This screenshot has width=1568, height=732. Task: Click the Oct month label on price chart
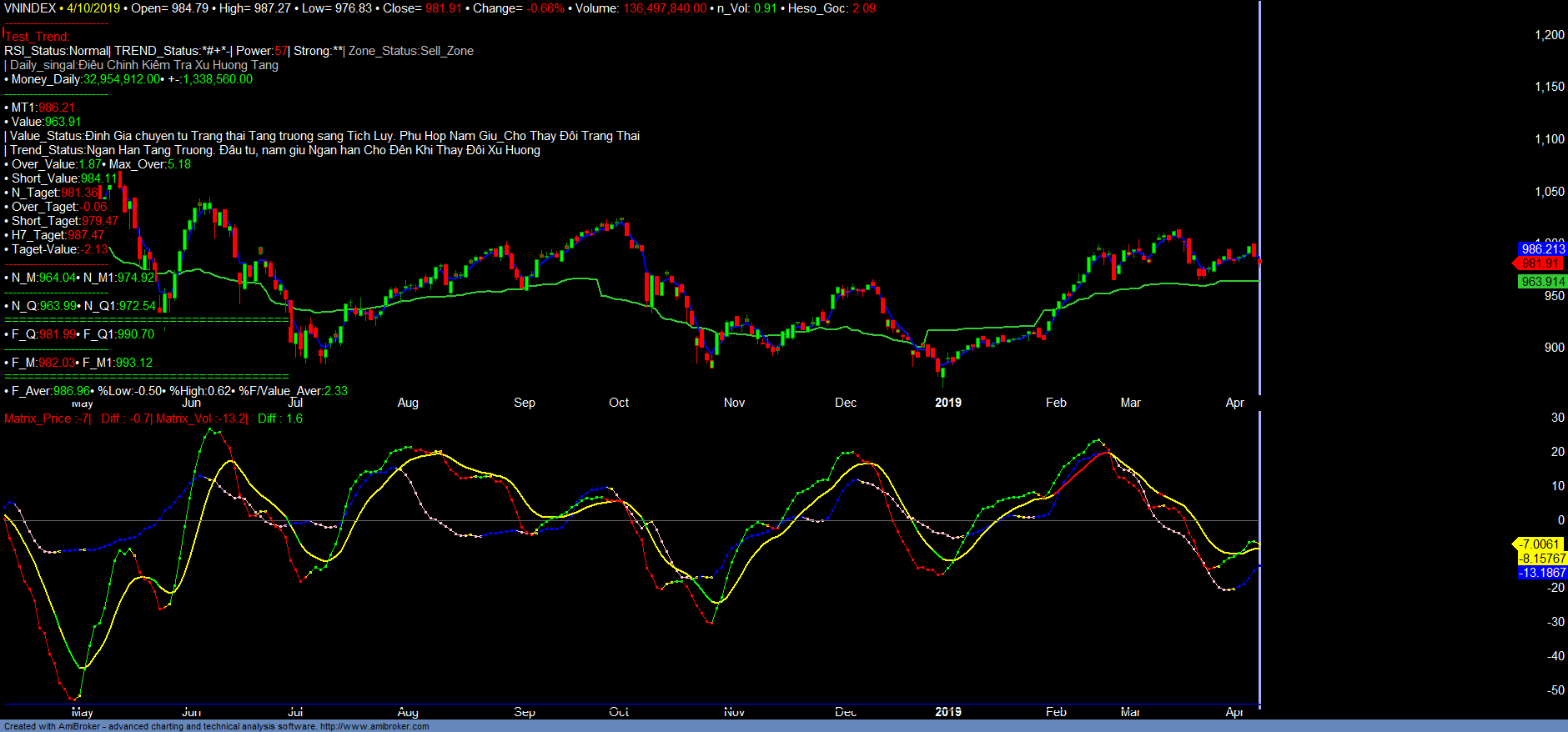[619, 403]
